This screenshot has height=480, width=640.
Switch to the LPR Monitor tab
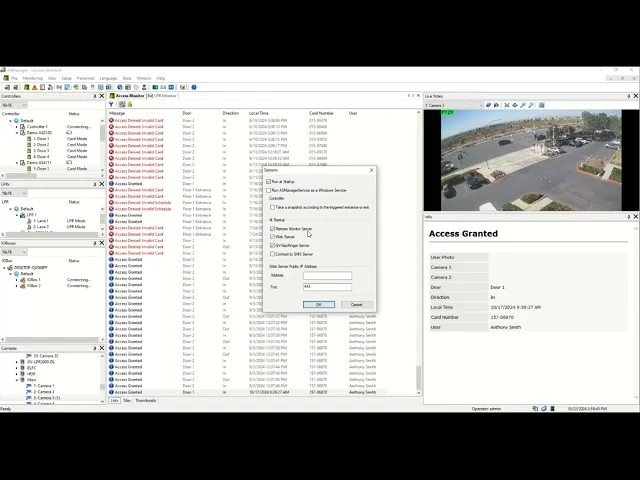pos(162,96)
